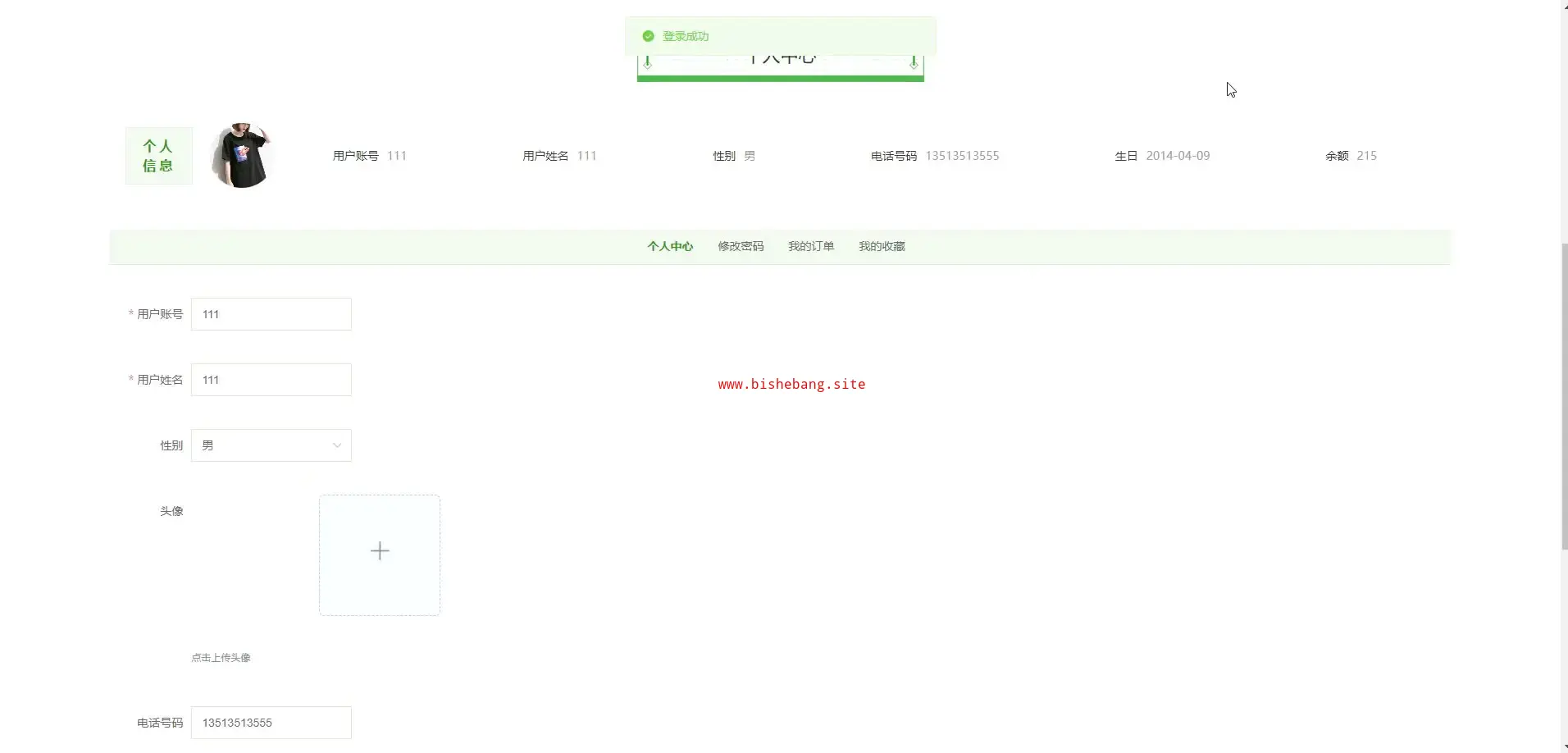
Task: Click the user avatar photo thumbnail
Action: click(x=241, y=156)
